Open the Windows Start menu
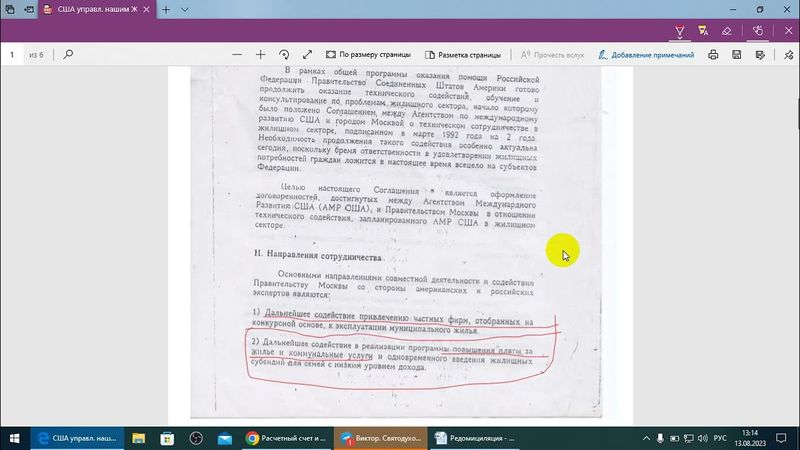 pyautogui.click(x=15, y=438)
